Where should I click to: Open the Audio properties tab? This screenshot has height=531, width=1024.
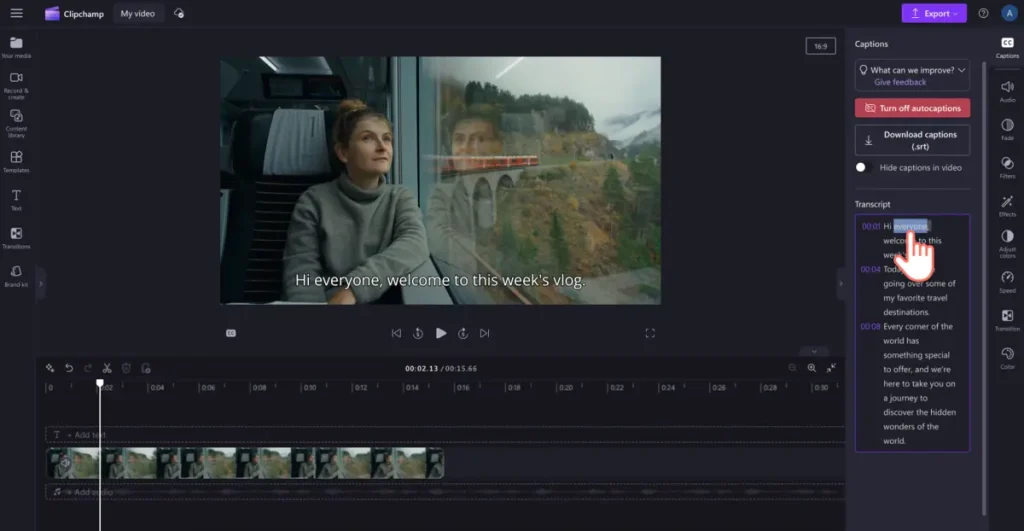pos(1007,91)
